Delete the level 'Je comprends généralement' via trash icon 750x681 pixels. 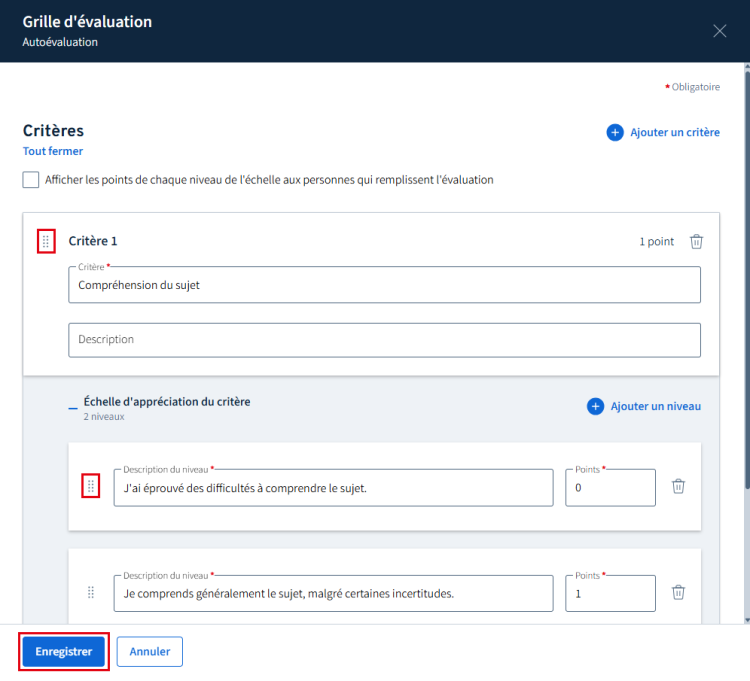[x=678, y=593]
